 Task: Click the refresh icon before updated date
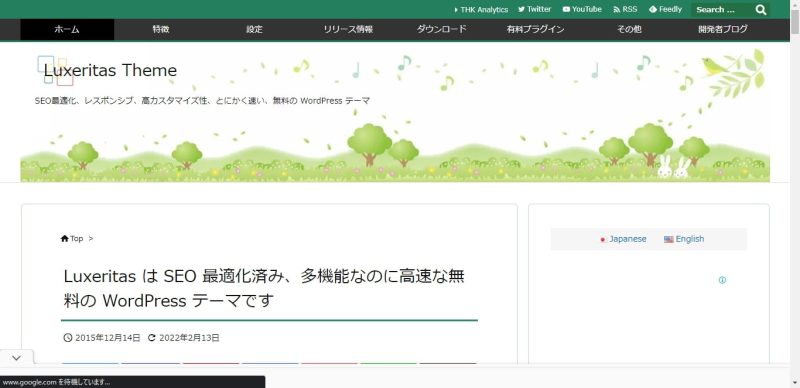(x=152, y=337)
